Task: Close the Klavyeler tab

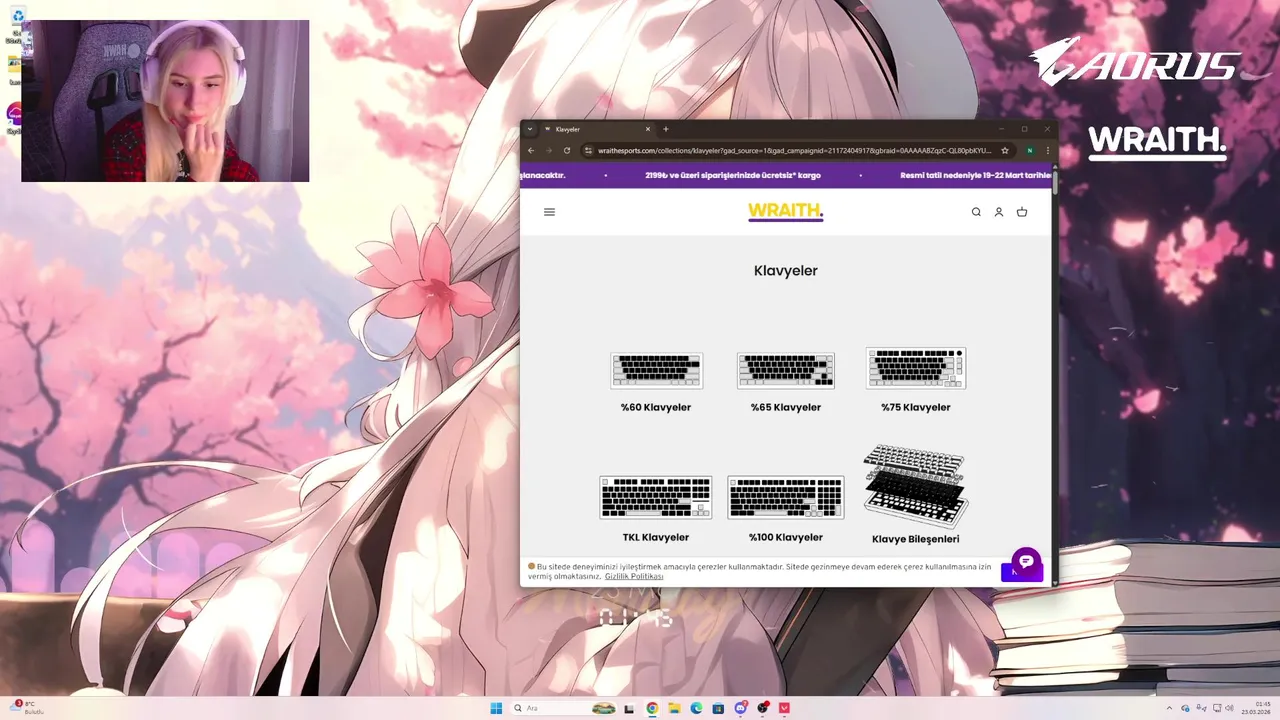Action: point(648,129)
